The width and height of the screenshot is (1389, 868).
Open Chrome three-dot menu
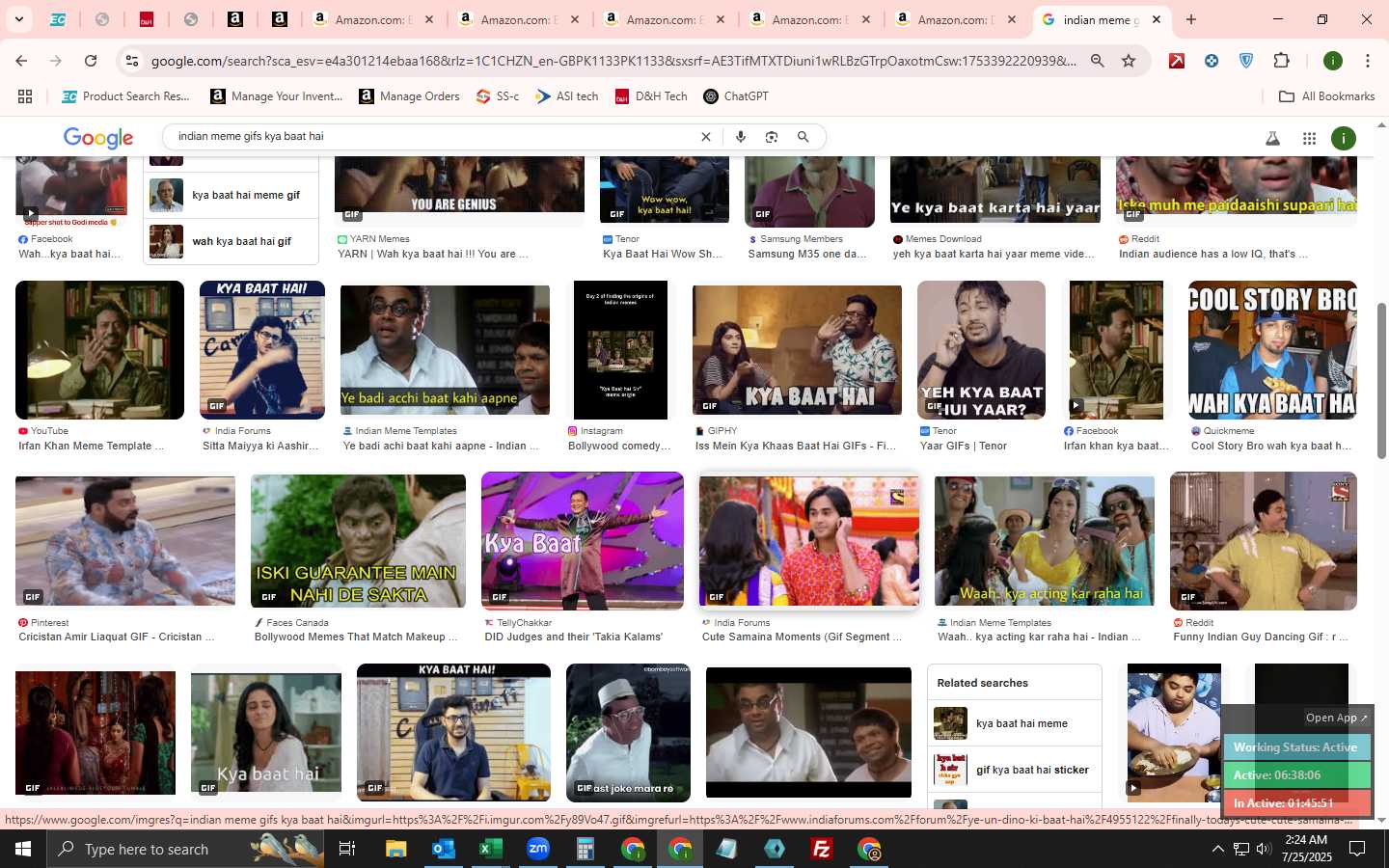pyautogui.click(x=1368, y=61)
